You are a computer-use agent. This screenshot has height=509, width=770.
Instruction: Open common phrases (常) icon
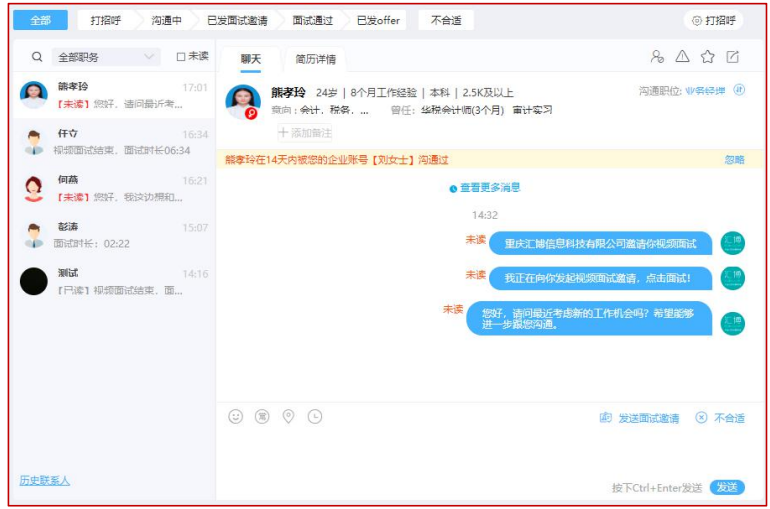click(262, 417)
